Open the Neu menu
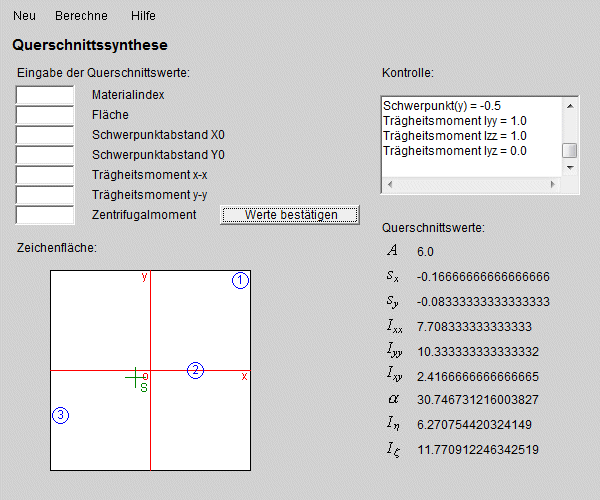Image resolution: width=600 pixels, height=500 pixels. click(x=24, y=17)
